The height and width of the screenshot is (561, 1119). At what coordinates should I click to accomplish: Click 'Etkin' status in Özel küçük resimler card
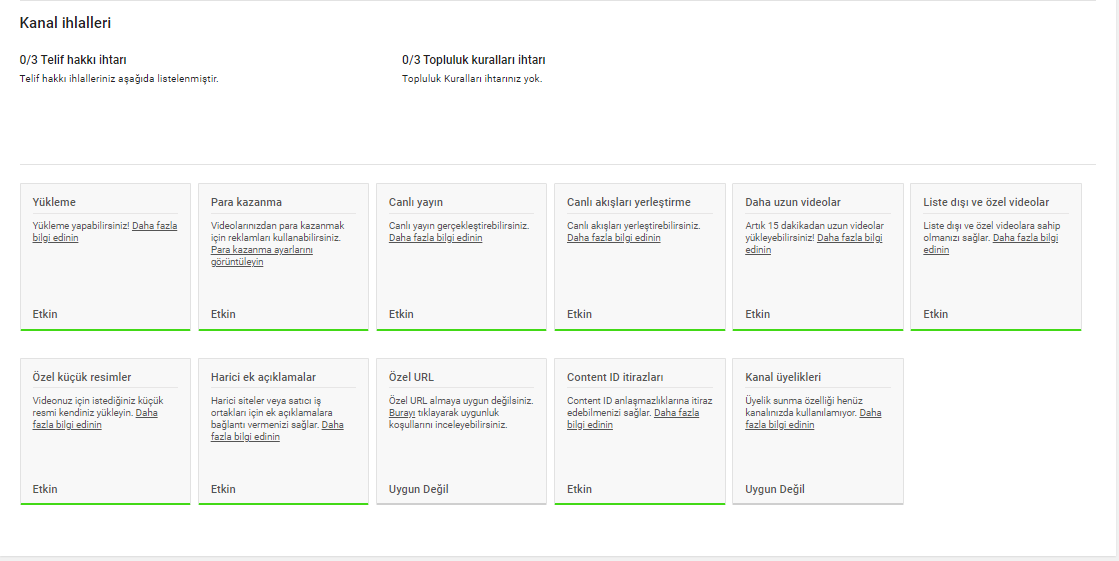[x=45, y=490]
